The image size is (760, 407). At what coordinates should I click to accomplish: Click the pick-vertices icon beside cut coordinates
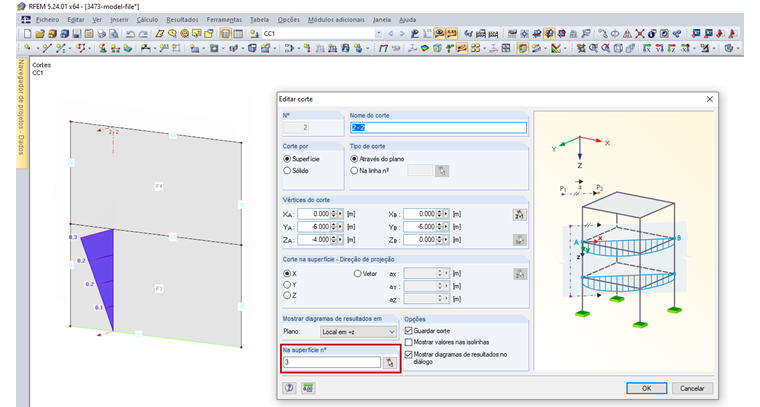(x=519, y=213)
